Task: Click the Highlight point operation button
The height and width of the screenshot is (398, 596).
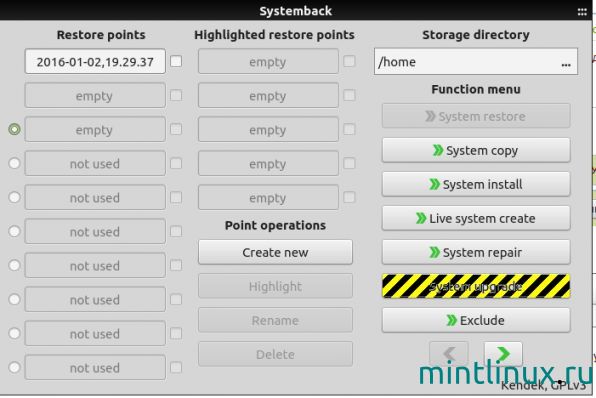Action: pos(275,286)
